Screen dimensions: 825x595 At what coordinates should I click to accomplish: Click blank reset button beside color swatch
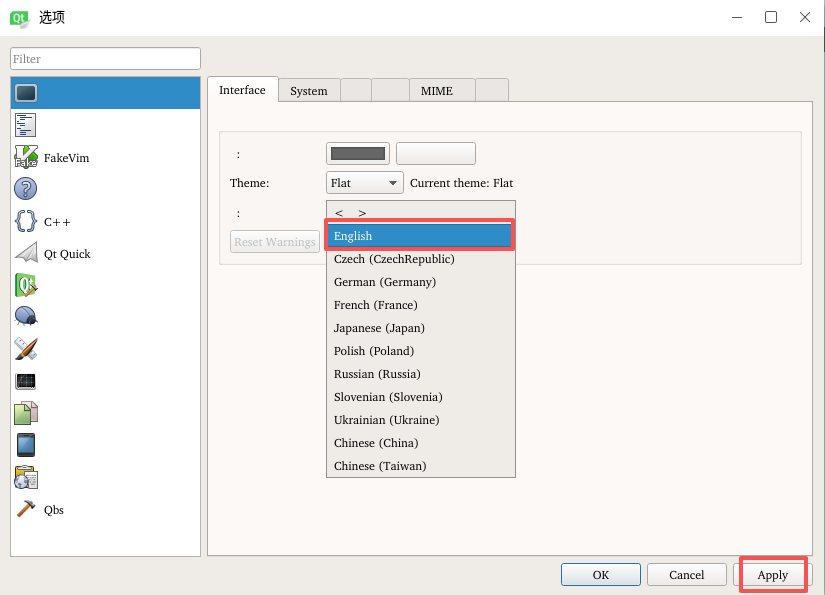436,153
